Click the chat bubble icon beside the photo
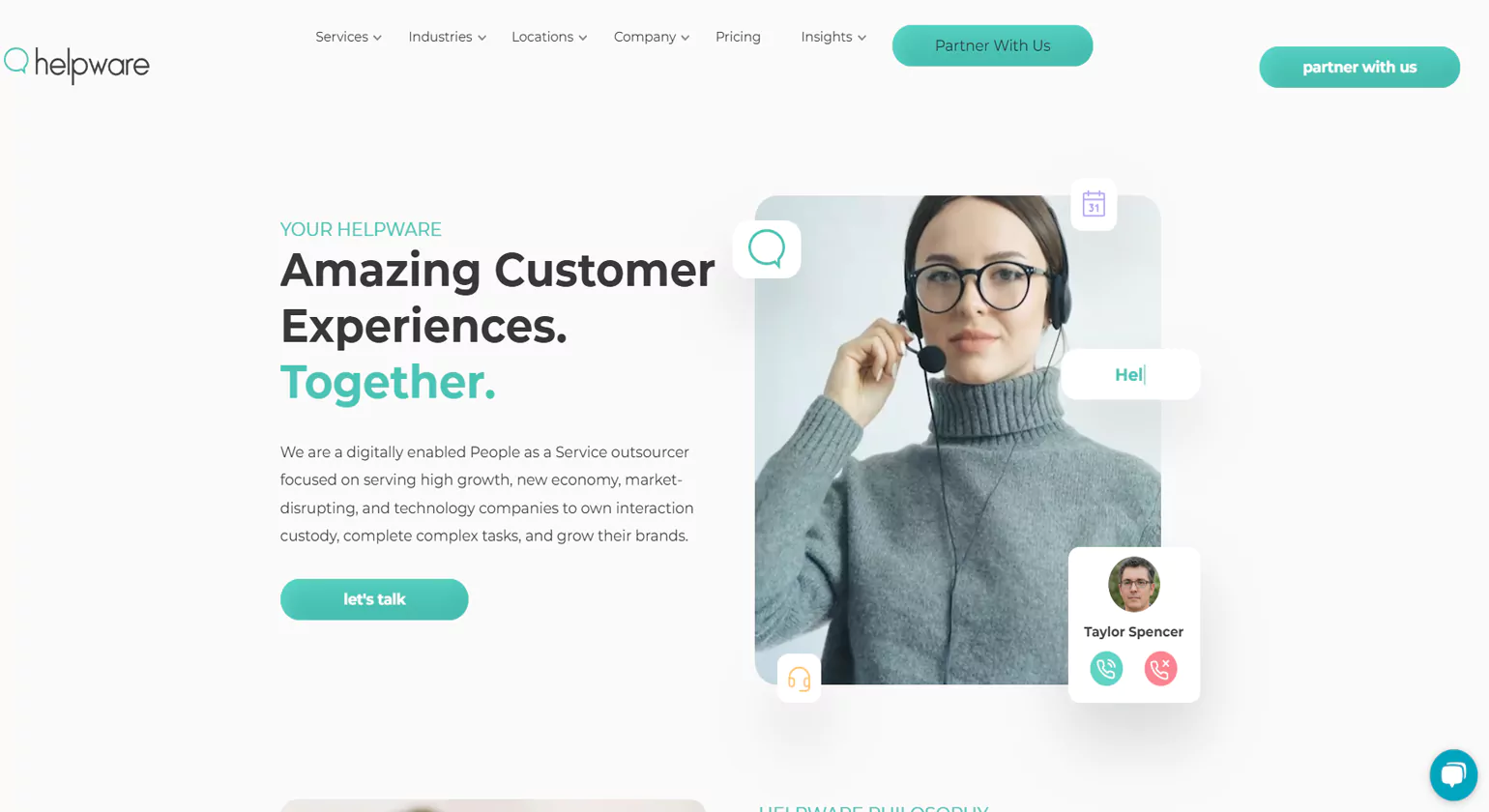This screenshot has width=1489, height=812. (767, 248)
